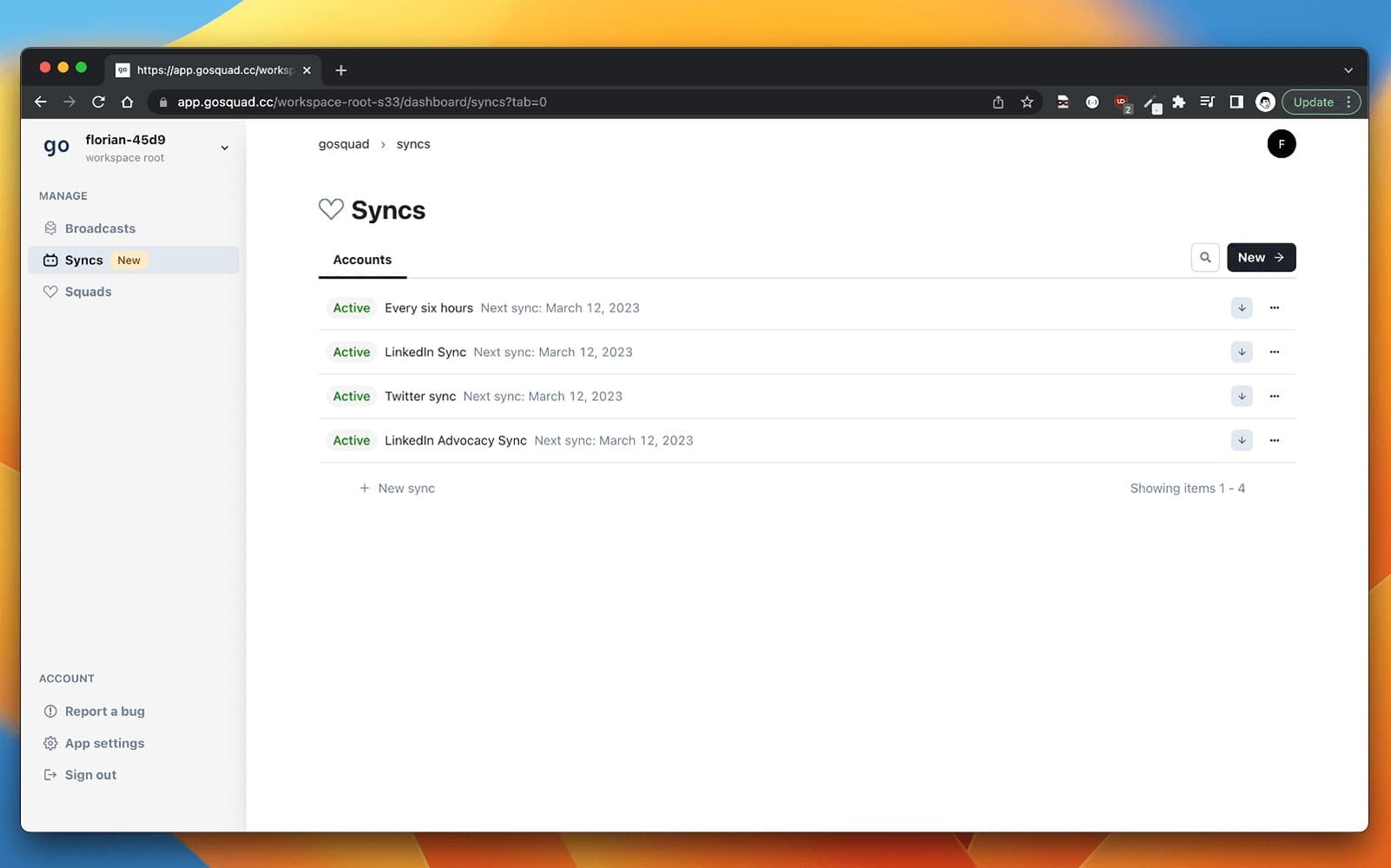
Task: Sign out from the sidebar
Action: click(x=90, y=775)
